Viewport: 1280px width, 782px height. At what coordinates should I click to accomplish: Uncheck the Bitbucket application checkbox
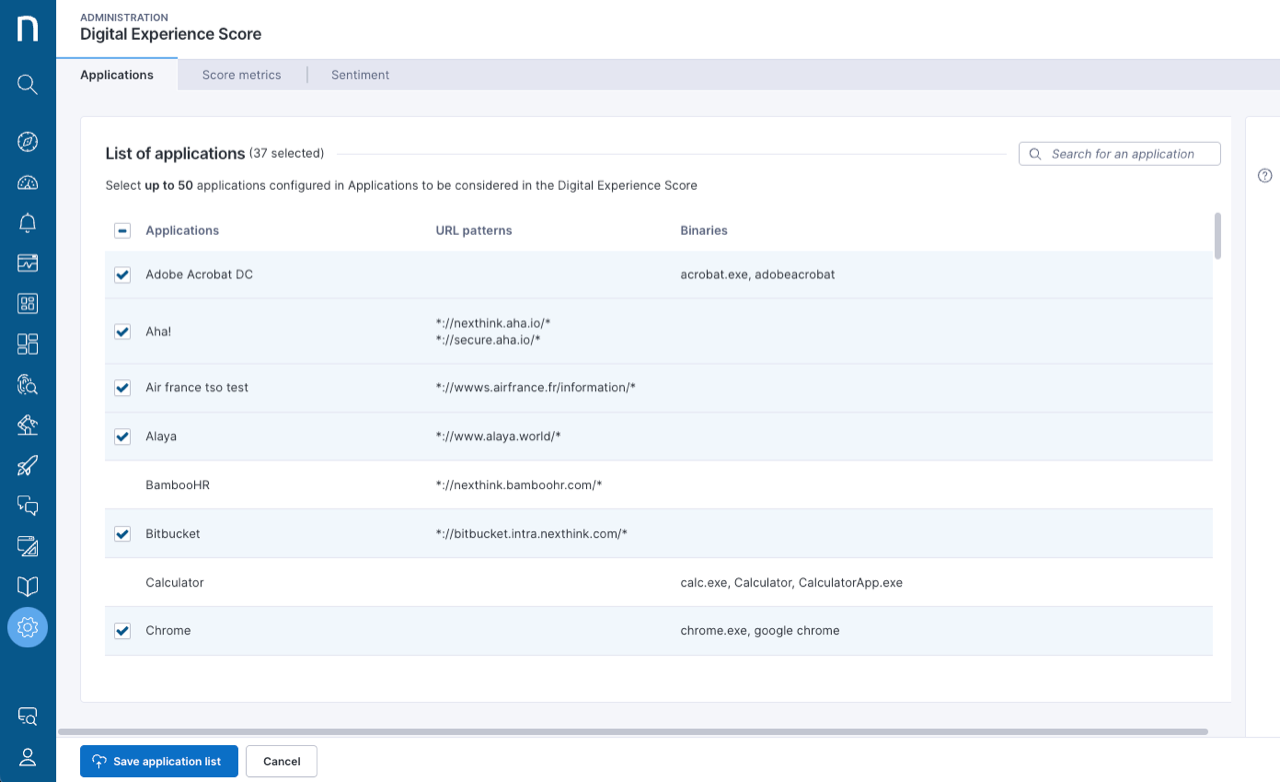click(x=122, y=534)
